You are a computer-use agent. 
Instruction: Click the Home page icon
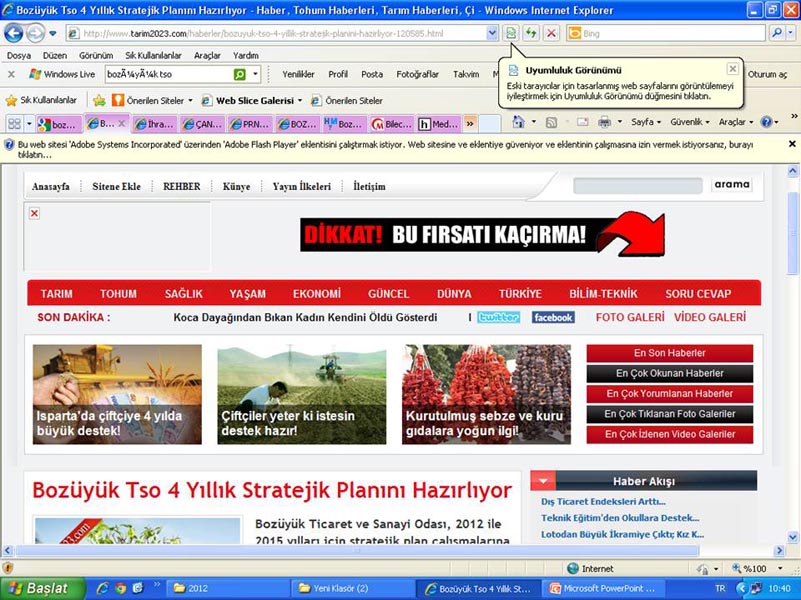pyautogui.click(x=519, y=122)
